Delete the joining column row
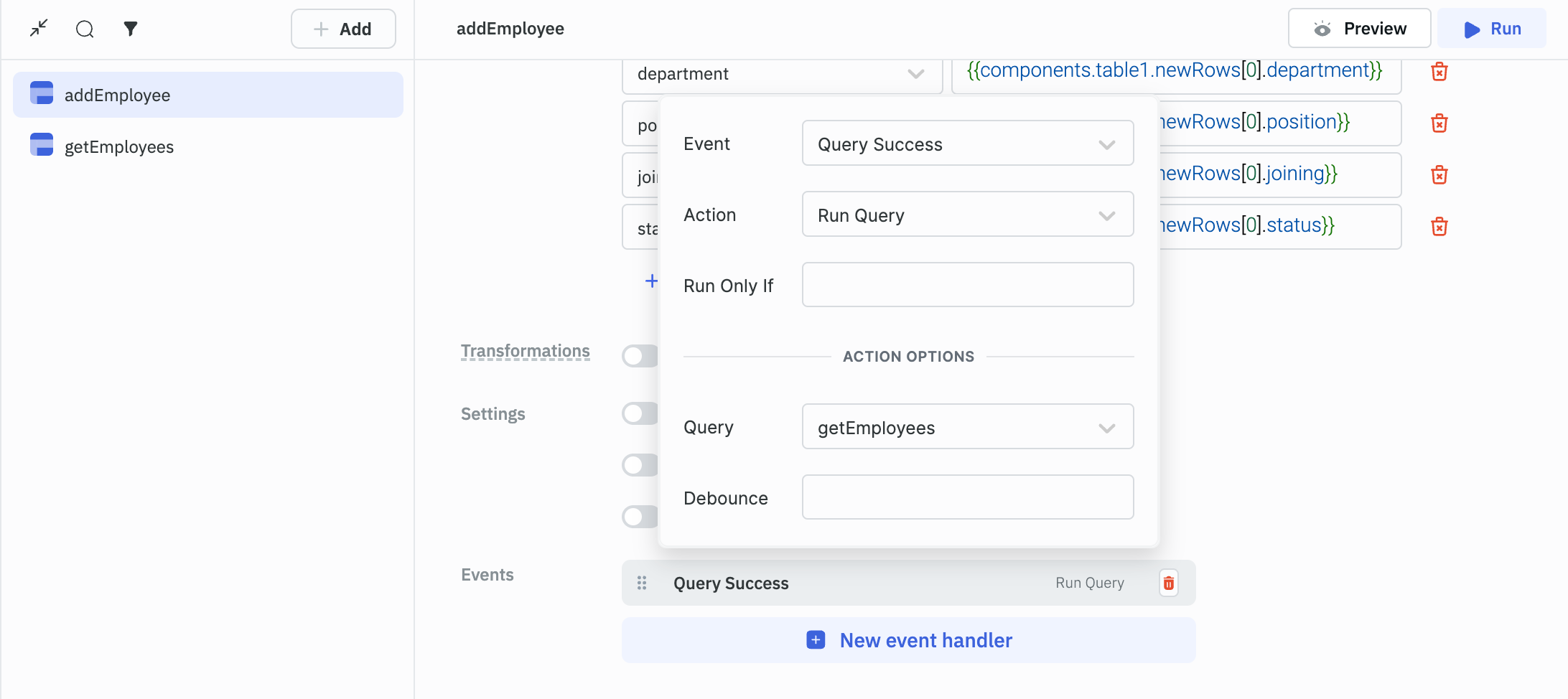The width and height of the screenshot is (1568, 699). (x=1439, y=175)
